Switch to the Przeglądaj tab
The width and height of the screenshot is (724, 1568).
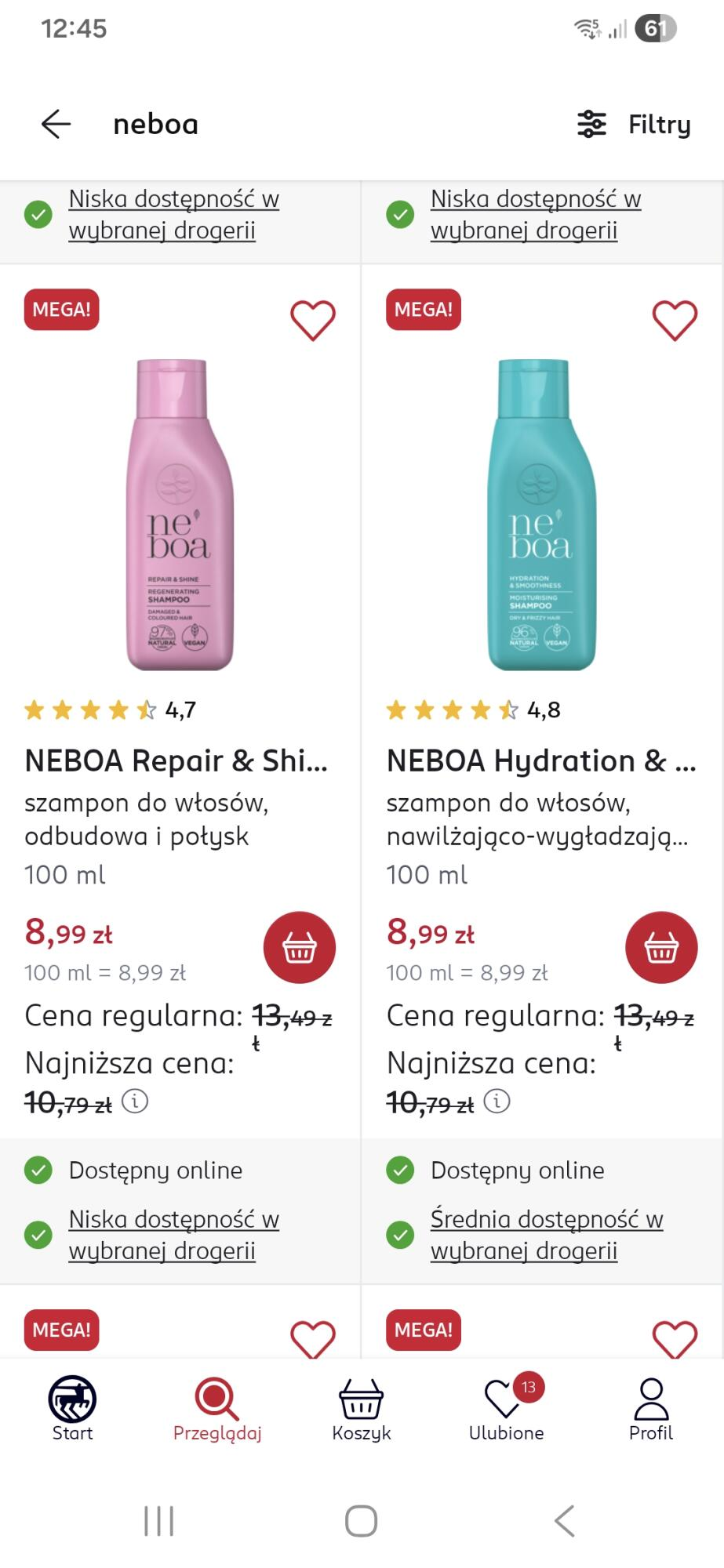click(x=216, y=1410)
